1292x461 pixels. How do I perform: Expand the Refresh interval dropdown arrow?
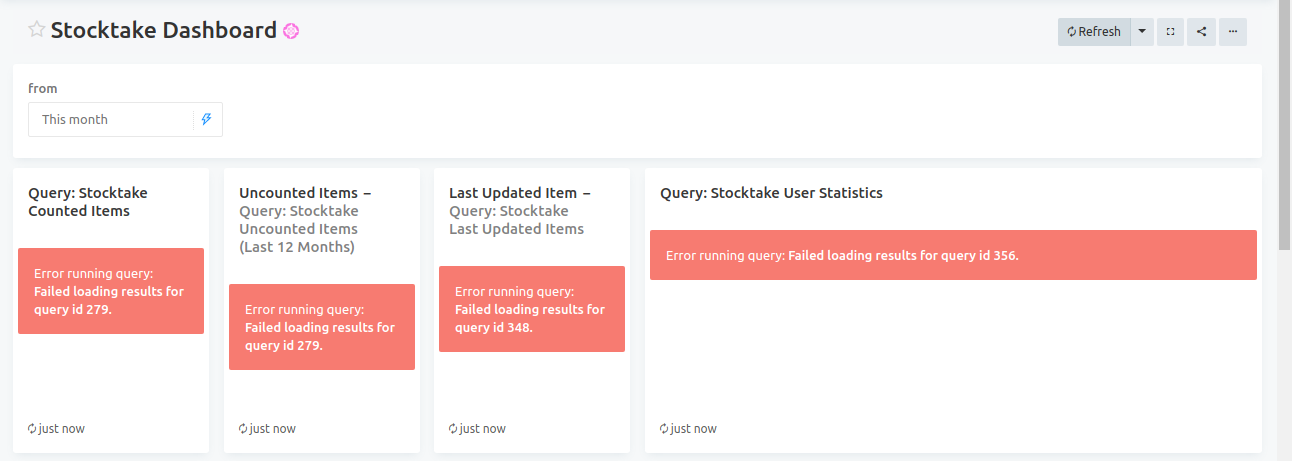1142,32
